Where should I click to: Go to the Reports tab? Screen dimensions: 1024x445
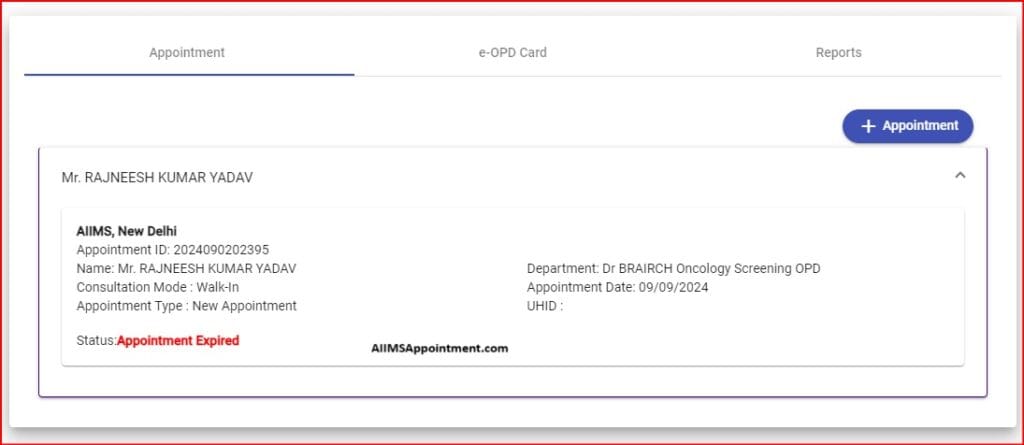[x=838, y=52]
